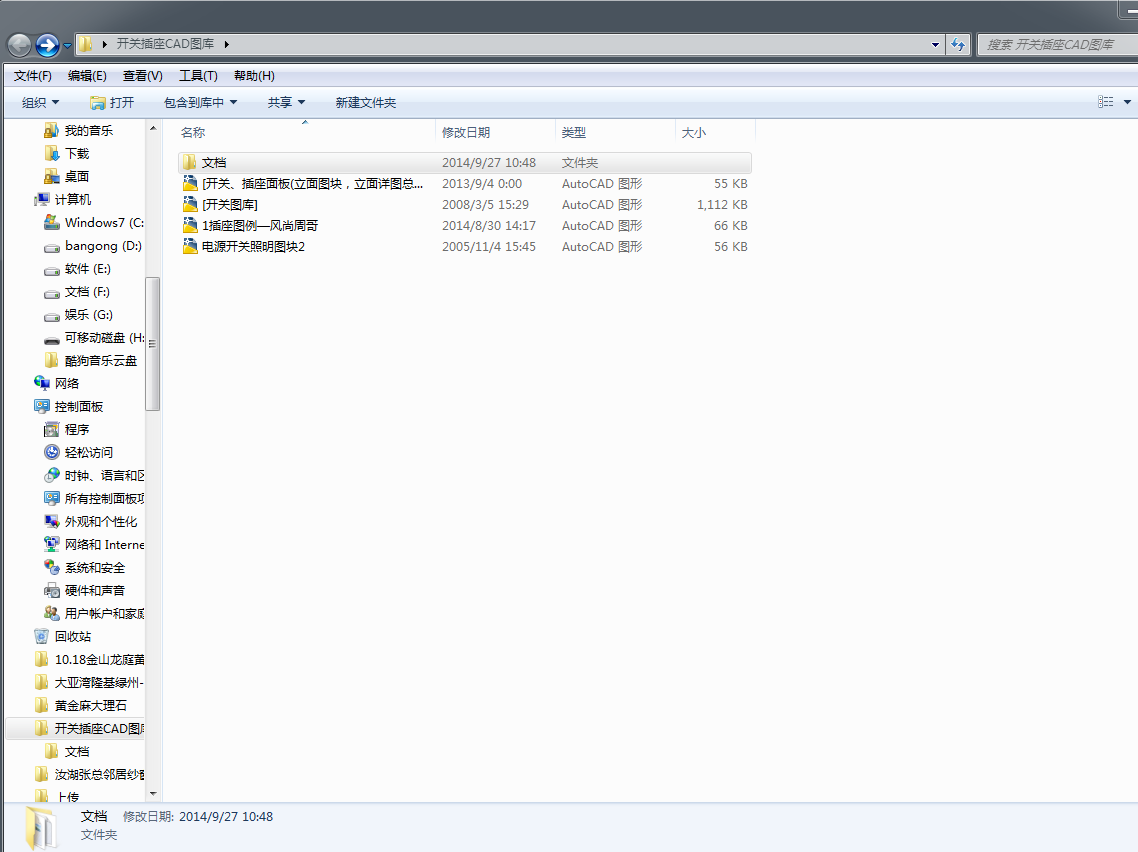Select the AutoCAD icon for 电源开关照明图块2
The height and width of the screenshot is (852, 1138).
click(189, 247)
